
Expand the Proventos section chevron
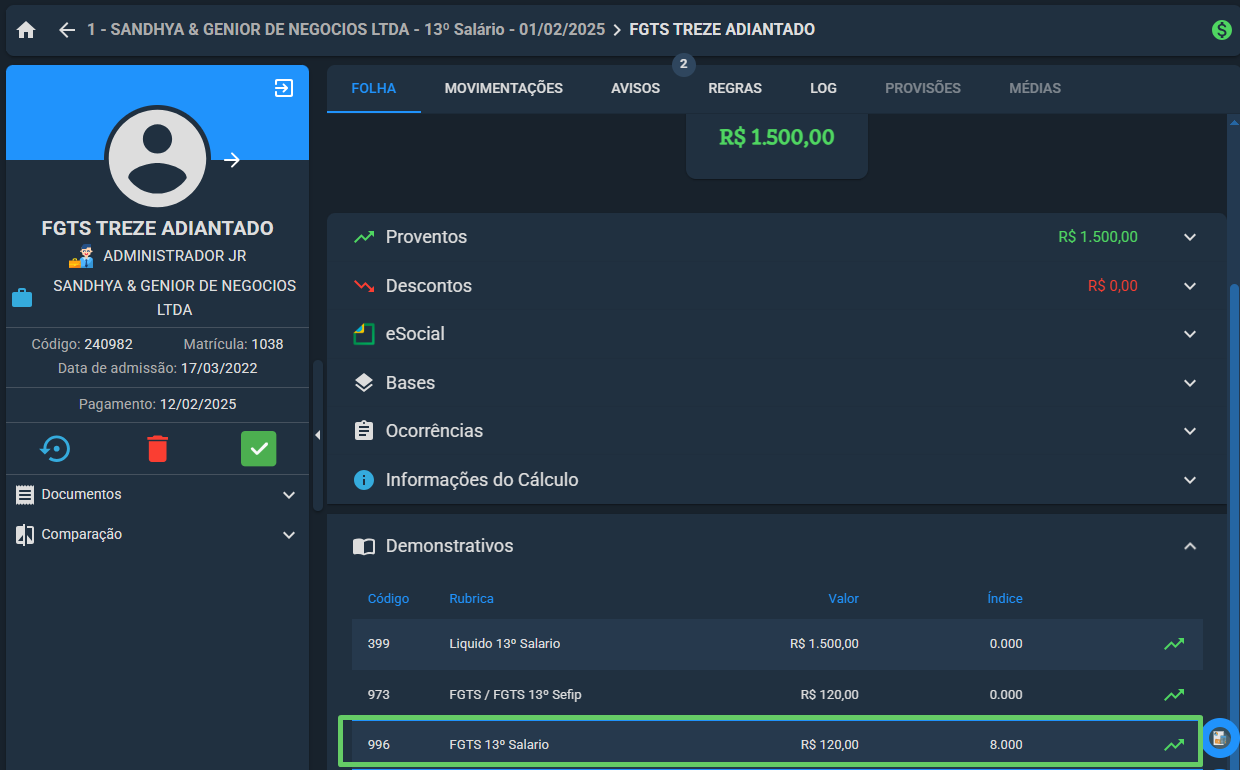click(x=1190, y=237)
